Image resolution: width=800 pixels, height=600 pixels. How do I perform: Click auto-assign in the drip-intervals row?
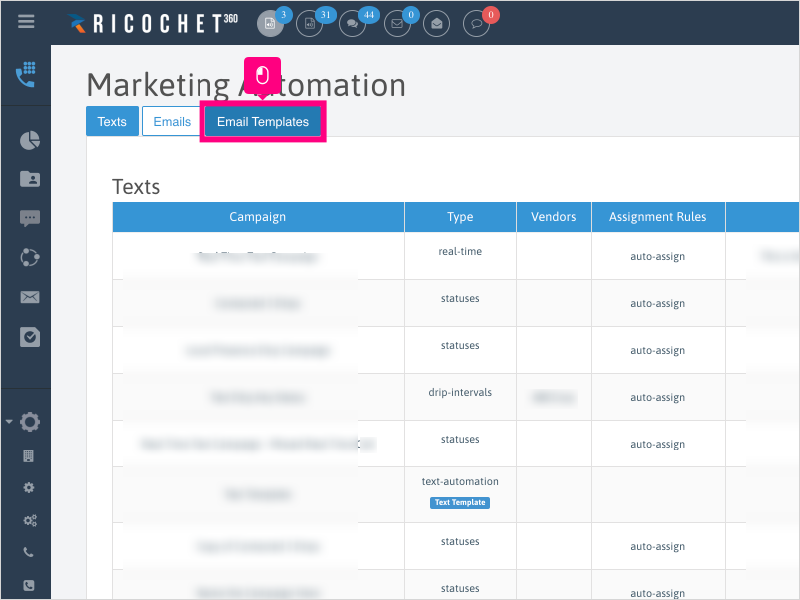point(658,397)
